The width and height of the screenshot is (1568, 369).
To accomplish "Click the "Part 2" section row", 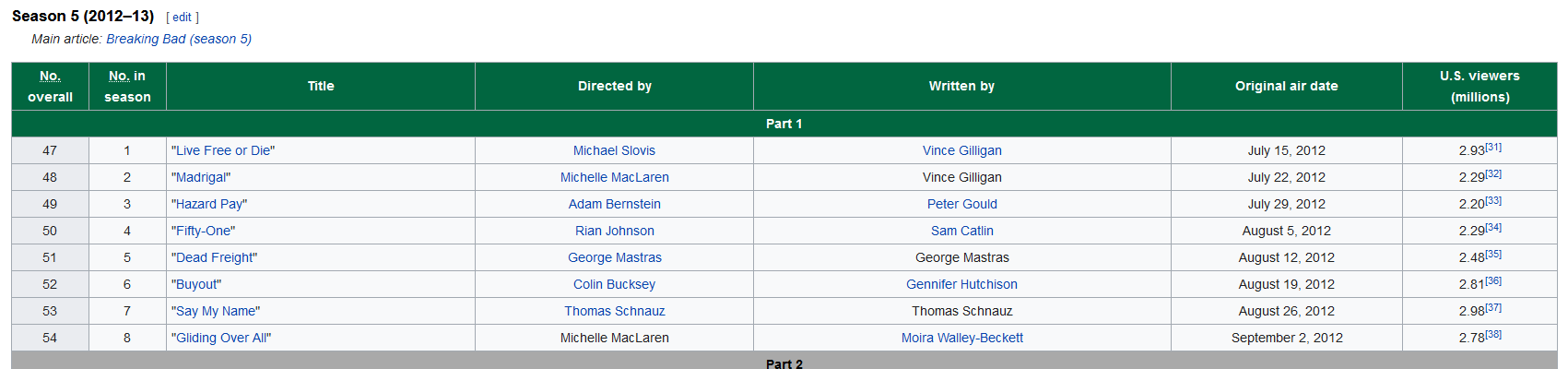I will point(784,362).
